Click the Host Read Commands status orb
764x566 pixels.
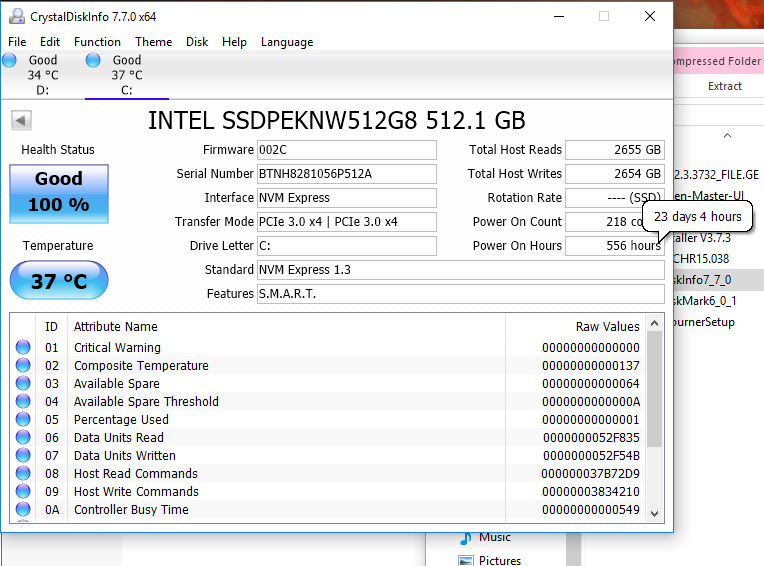[x=23, y=474]
